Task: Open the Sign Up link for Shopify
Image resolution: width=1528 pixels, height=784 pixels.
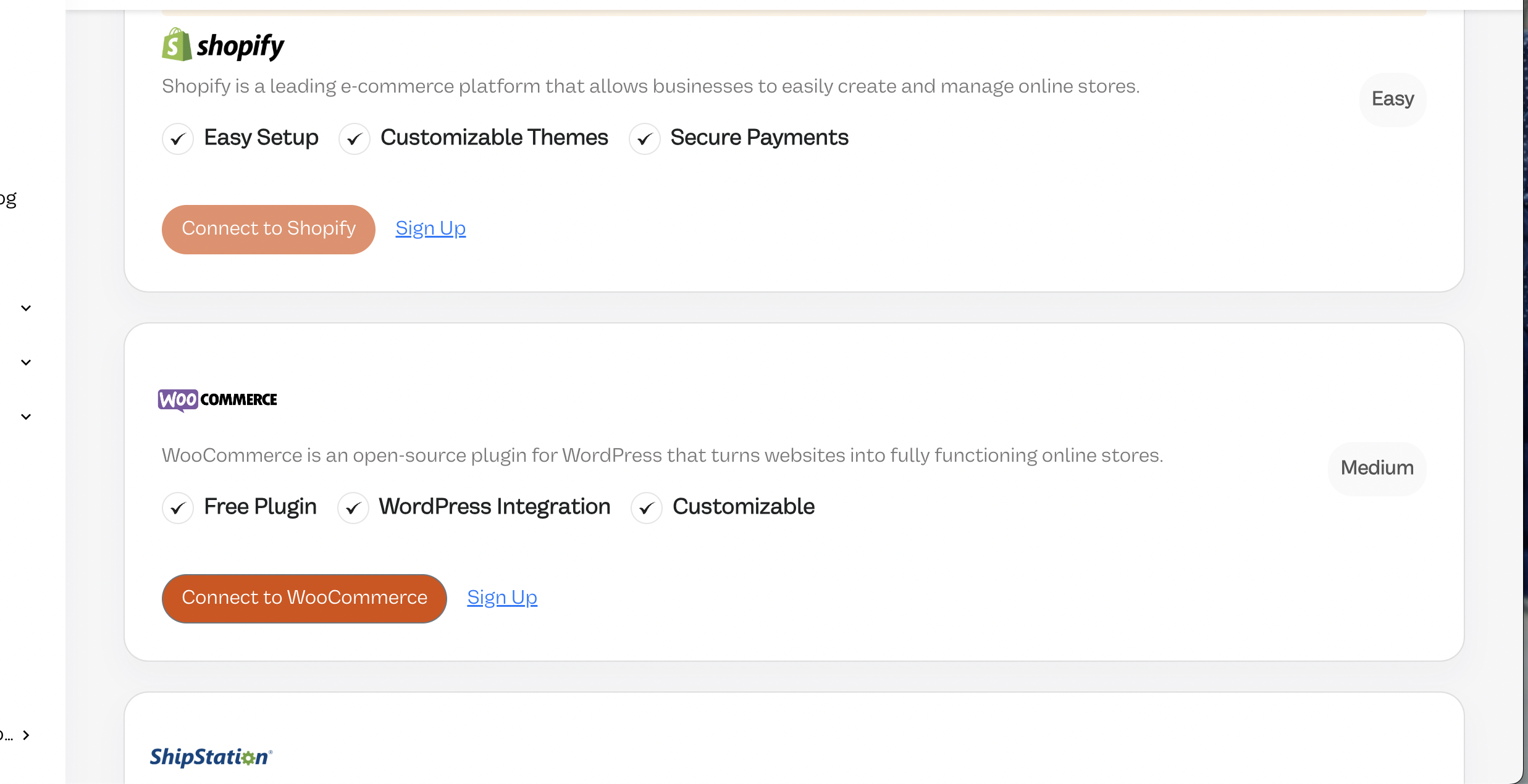Action: [x=430, y=228]
